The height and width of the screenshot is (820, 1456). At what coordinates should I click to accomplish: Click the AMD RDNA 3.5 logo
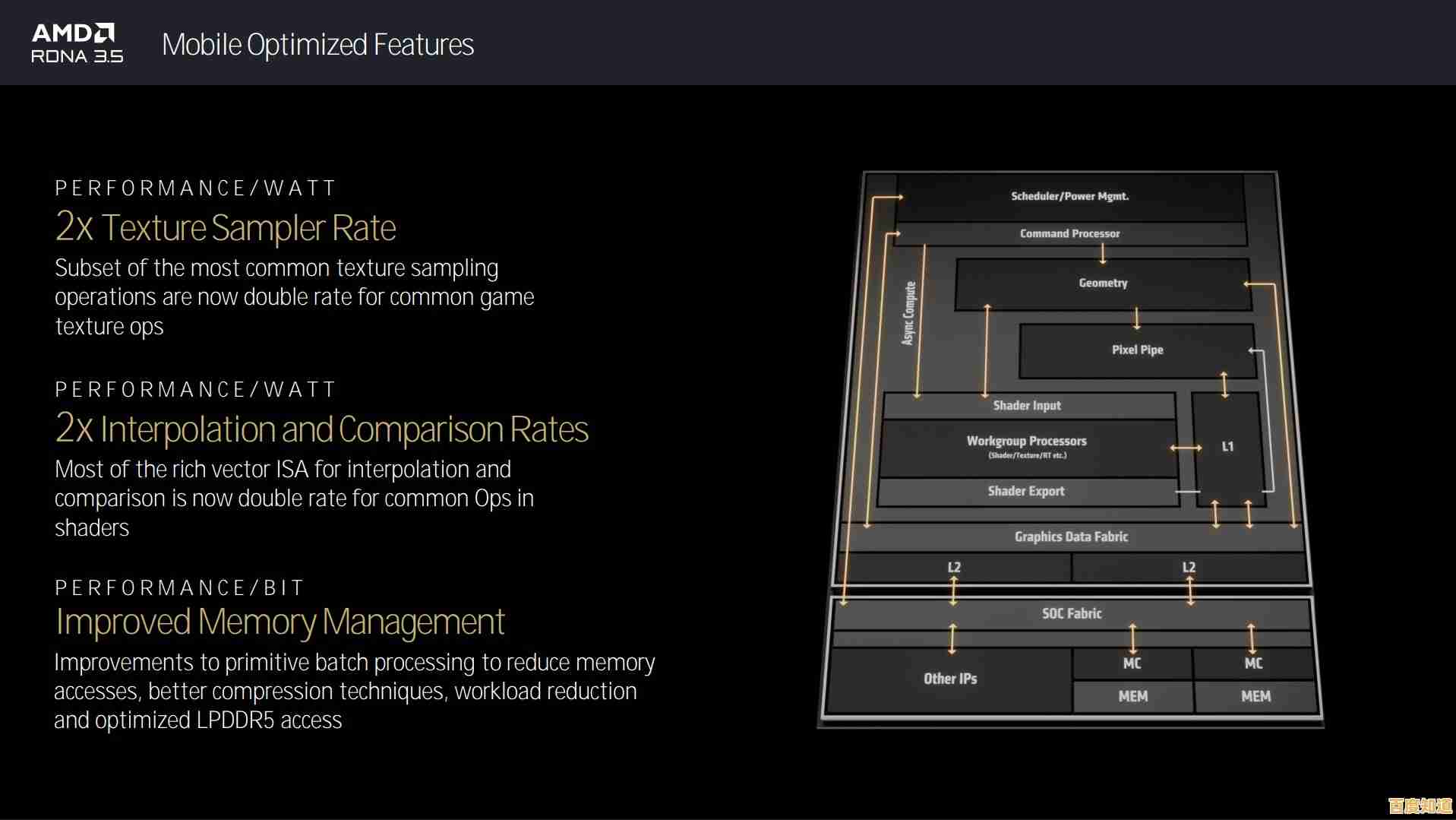coord(77,43)
